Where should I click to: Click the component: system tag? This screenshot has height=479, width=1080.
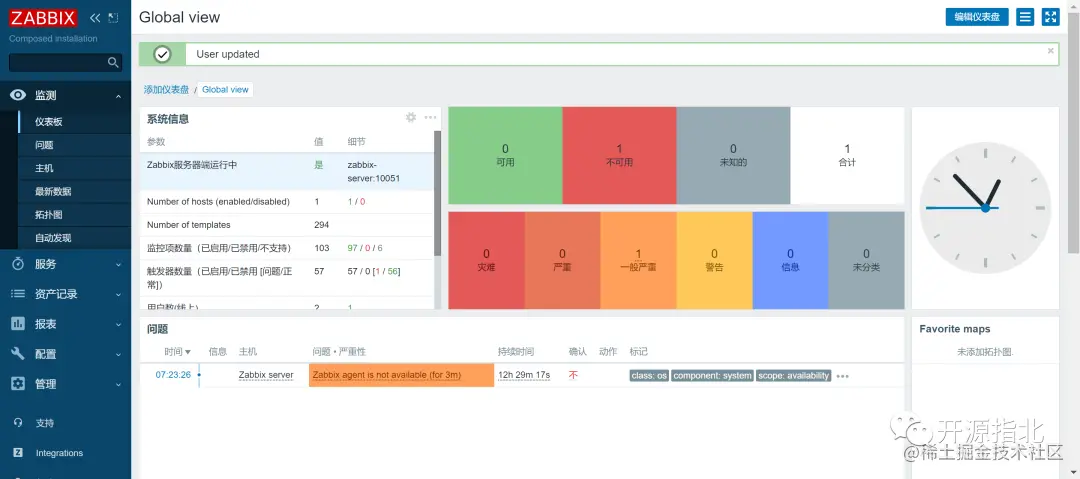[712, 376]
